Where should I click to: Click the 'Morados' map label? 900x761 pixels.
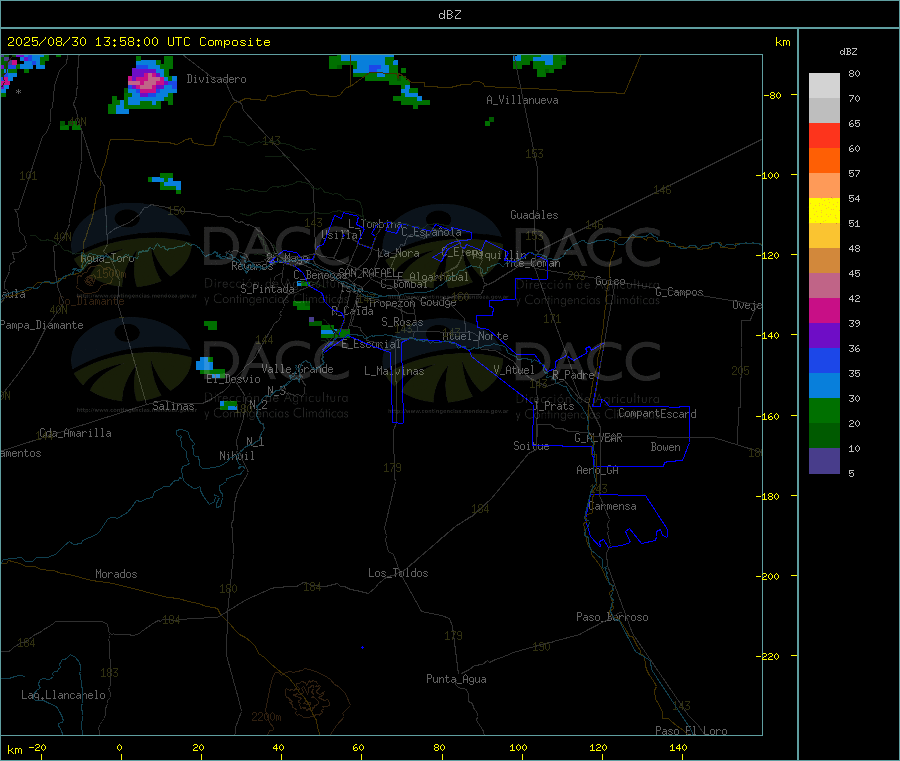117,574
